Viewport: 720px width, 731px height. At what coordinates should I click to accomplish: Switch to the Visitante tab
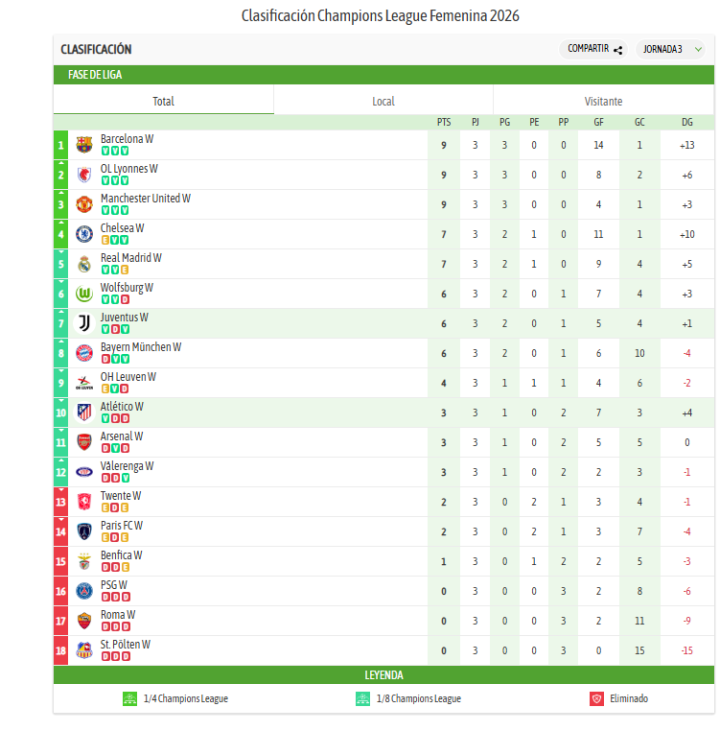point(603,101)
